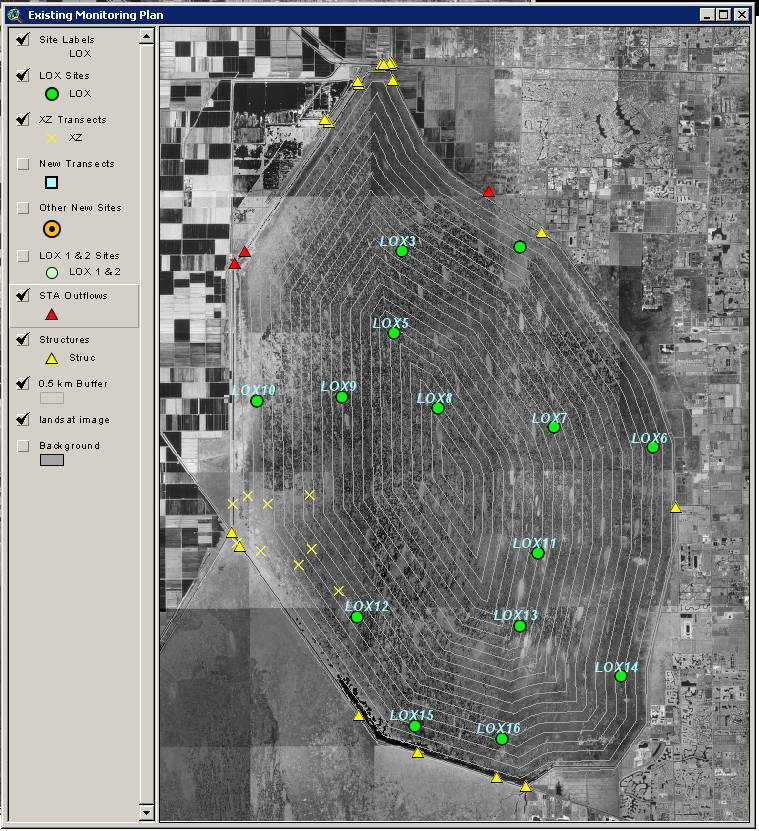Click the 0.5 km Buffer legend swatch
Viewport: 759px width, 831px height.
point(51,398)
